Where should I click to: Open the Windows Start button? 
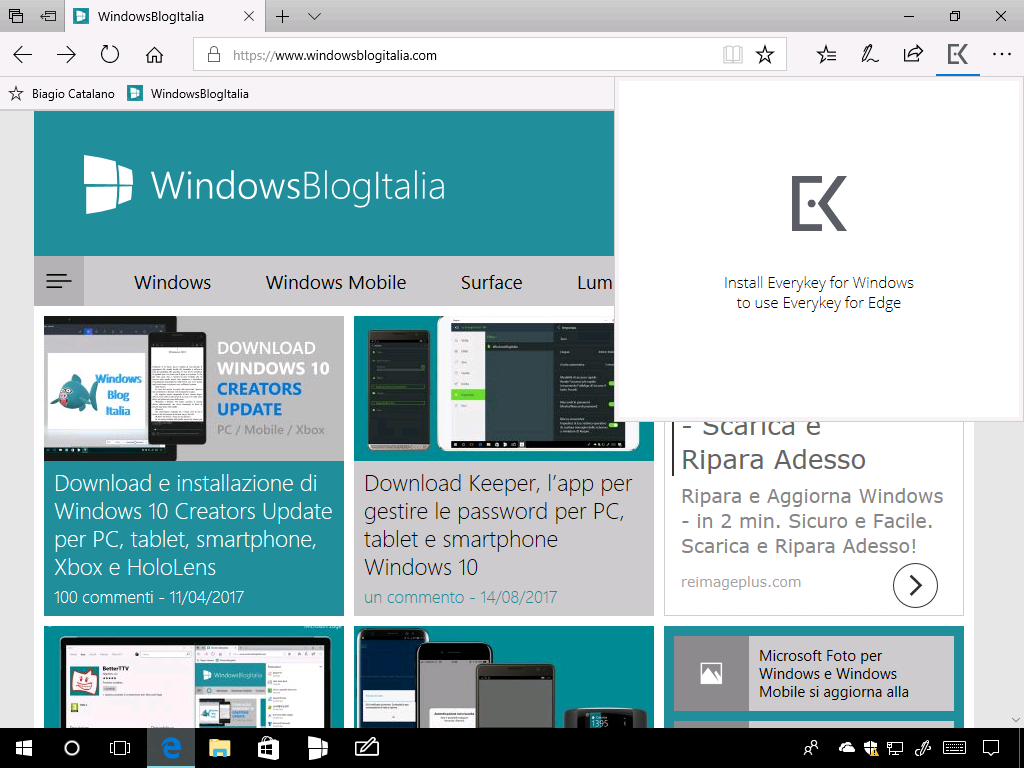click(24, 748)
